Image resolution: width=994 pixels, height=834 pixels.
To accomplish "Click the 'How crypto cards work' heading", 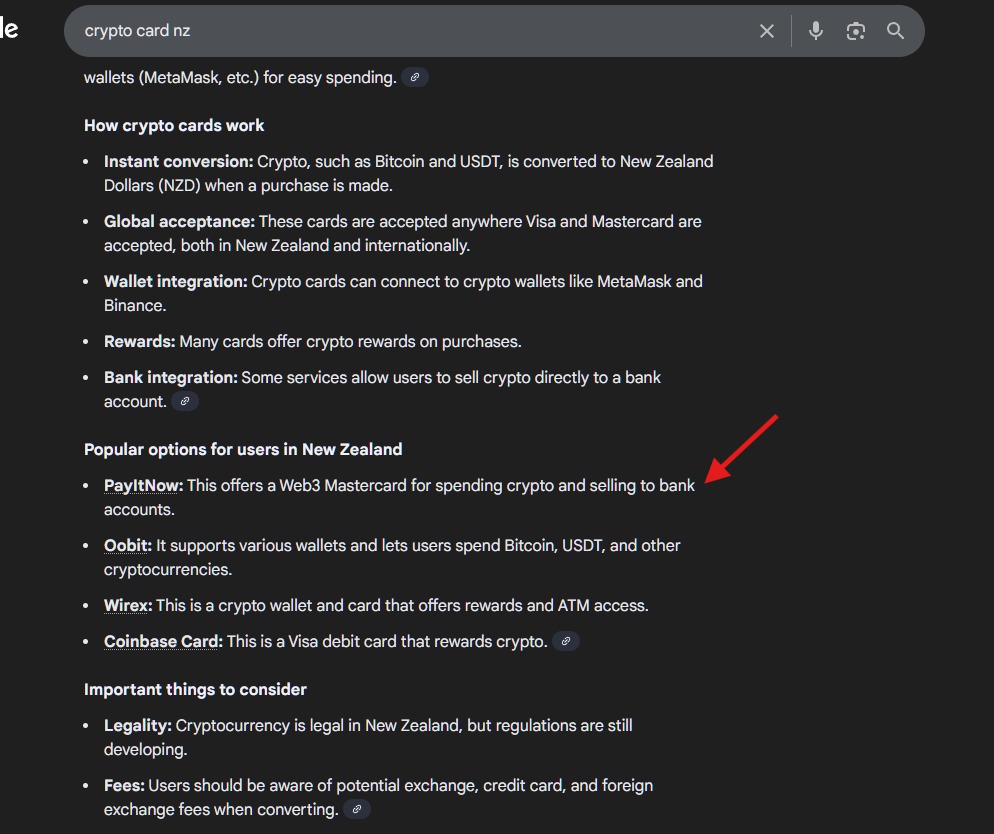I will point(174,125).
